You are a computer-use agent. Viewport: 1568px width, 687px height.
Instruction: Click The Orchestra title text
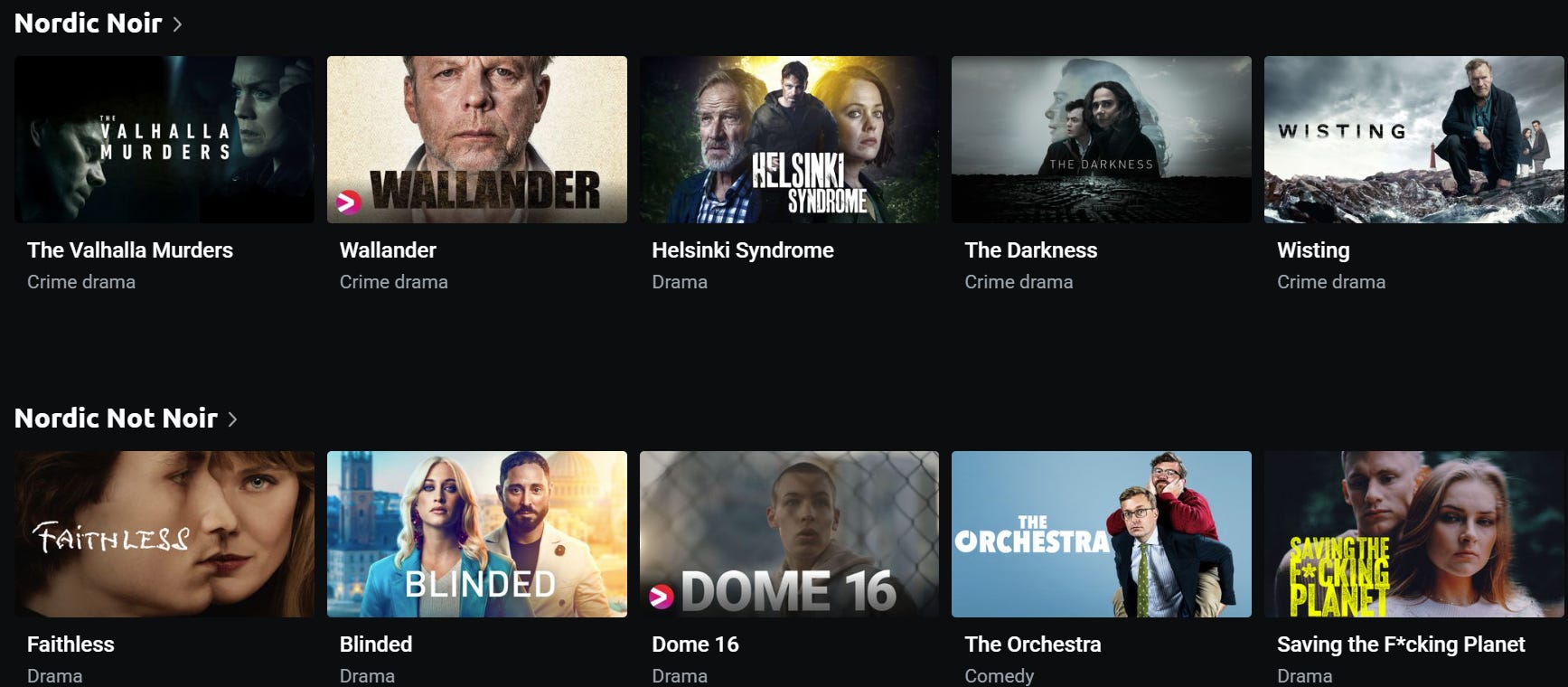coord(1033,645)
